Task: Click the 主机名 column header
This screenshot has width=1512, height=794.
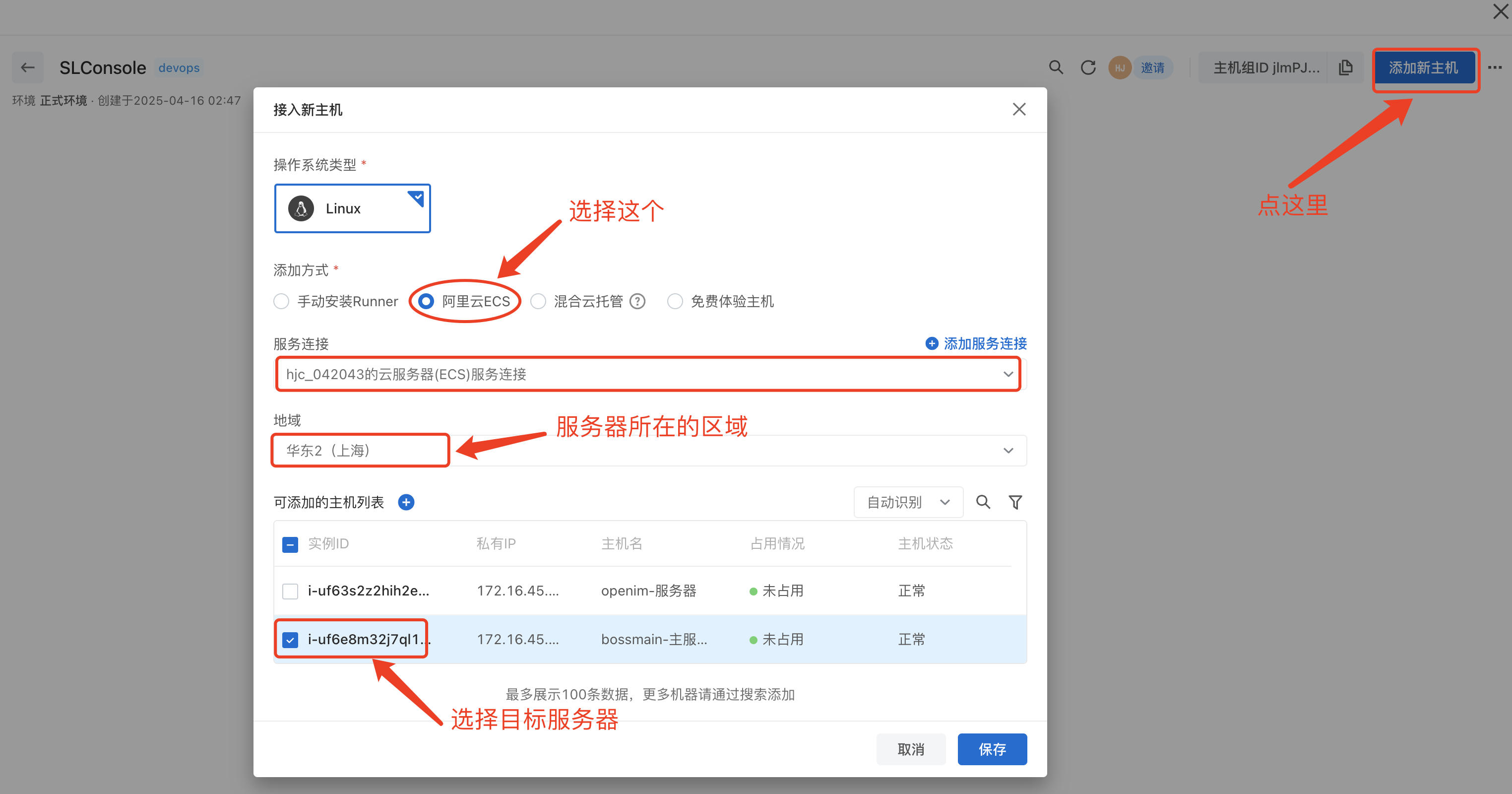Action: click(x=622, y=544)
